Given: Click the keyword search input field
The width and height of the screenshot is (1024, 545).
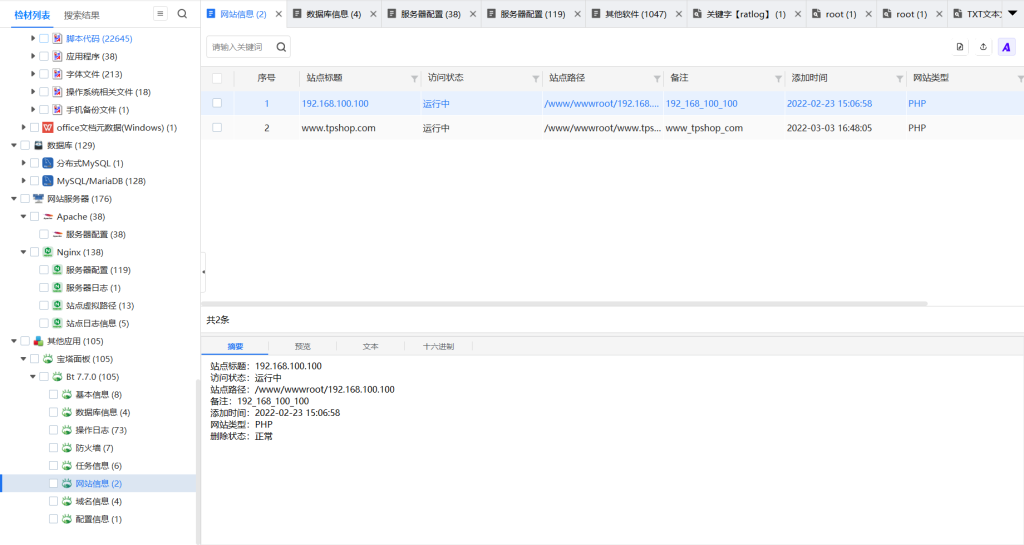Looking at the screenshot, I should 240,47.
